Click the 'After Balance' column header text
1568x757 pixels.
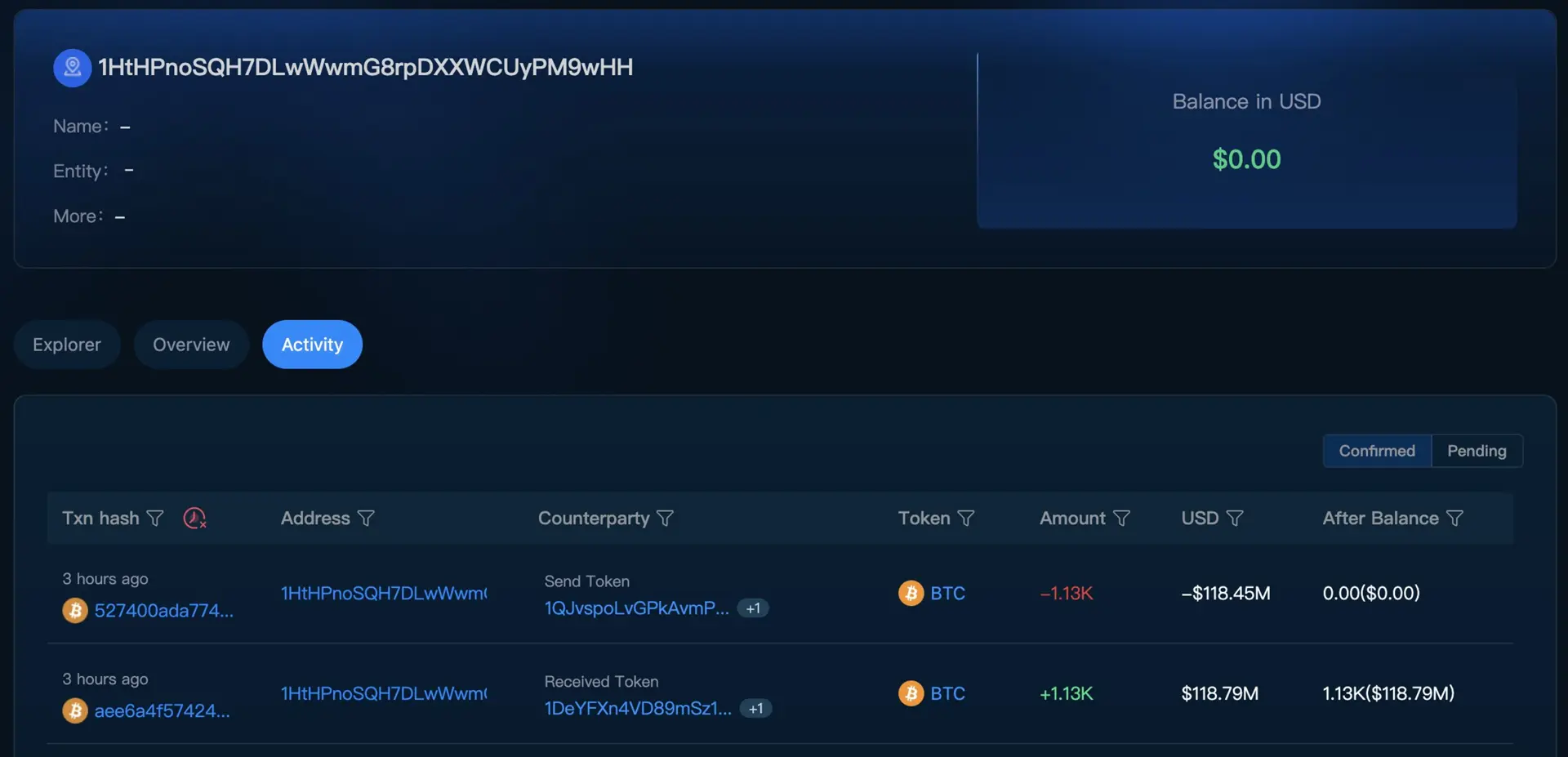[x=1380, y=519]
